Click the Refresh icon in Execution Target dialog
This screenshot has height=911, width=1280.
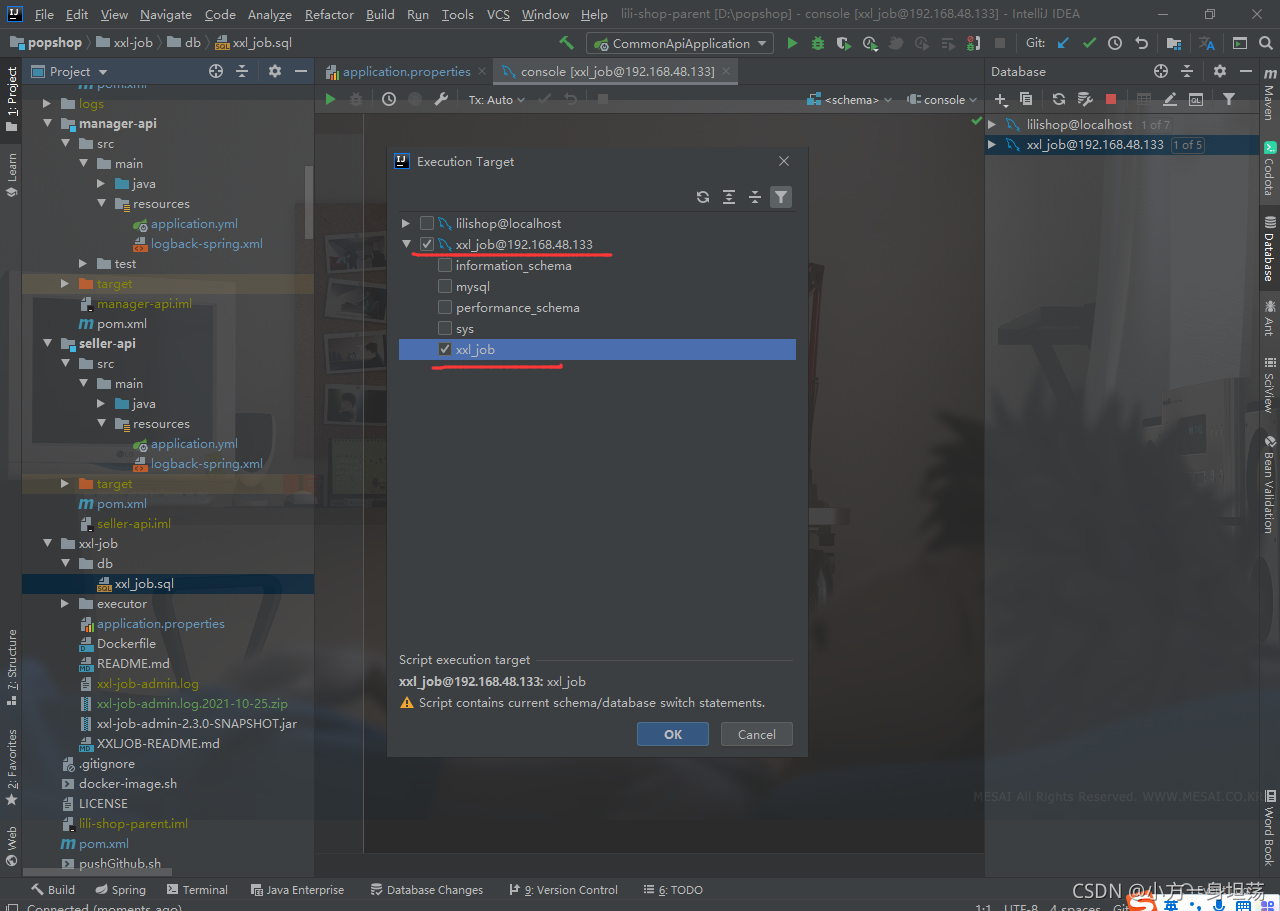coord(703,197)
